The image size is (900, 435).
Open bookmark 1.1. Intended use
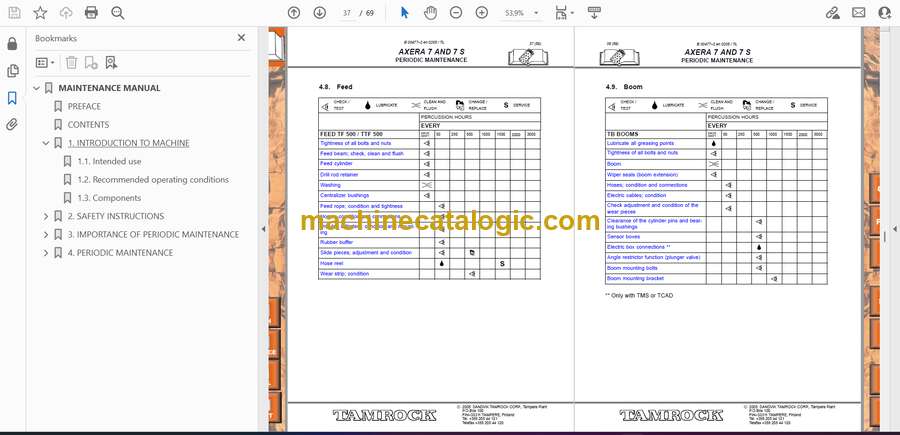[x=109, y=161]
